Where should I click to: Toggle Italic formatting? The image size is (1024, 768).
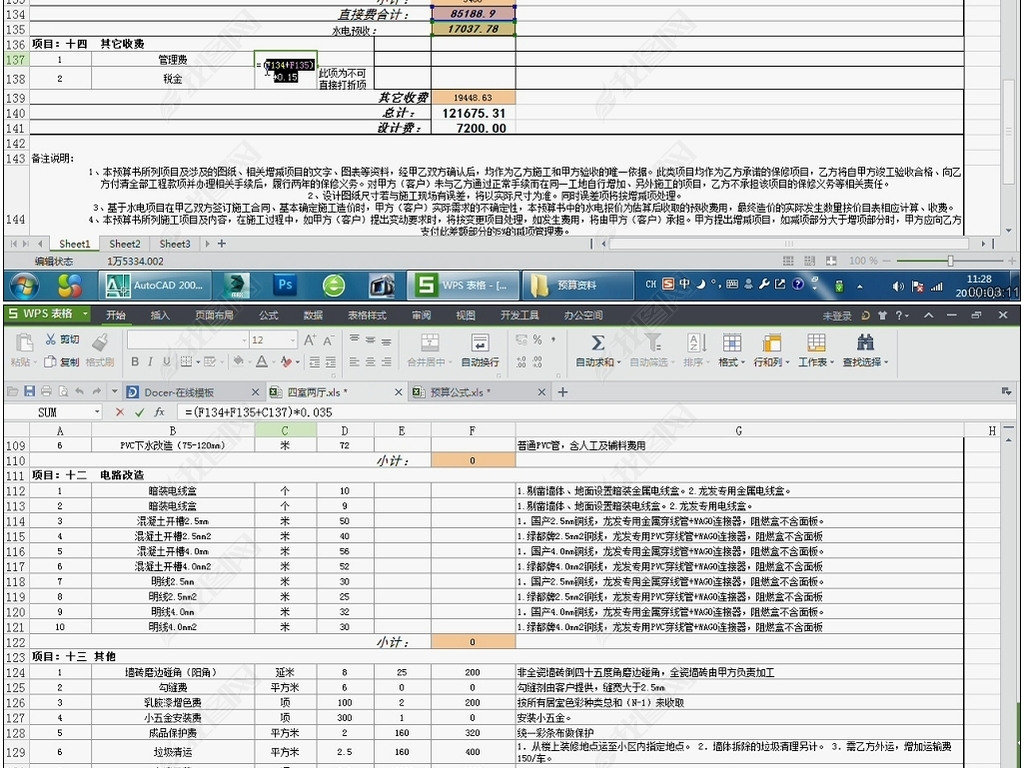tap(151, 362)
